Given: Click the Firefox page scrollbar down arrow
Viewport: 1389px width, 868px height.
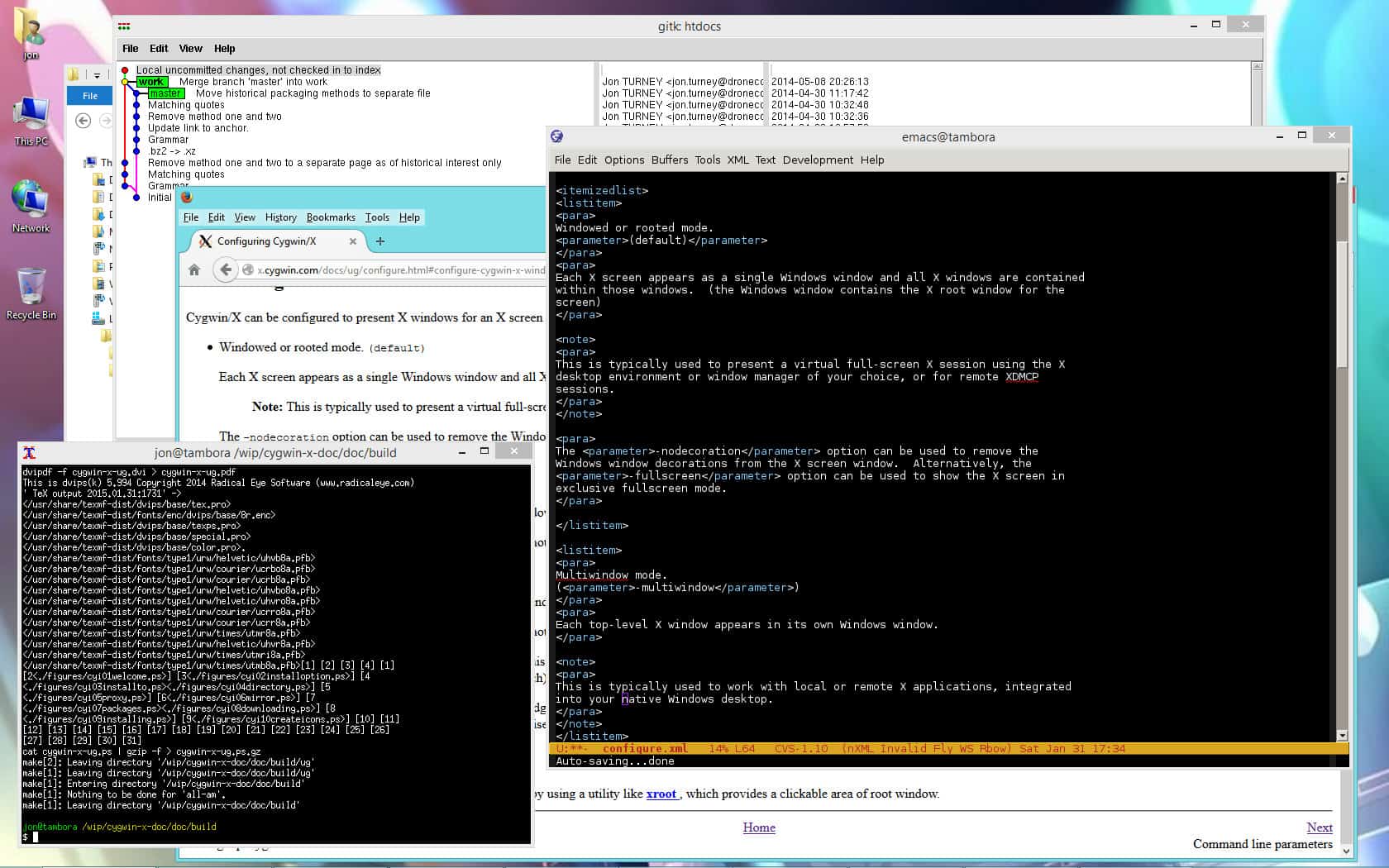Looking at the screenshot, I should (1347, 851).
